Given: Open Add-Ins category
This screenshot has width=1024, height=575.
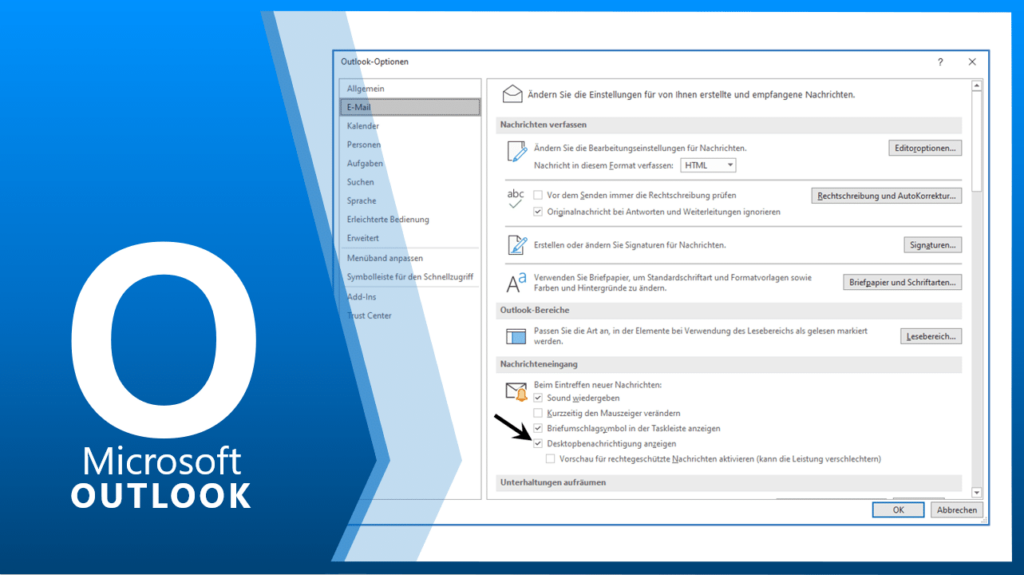Looking at the screenshot, I should coord(410,297).
